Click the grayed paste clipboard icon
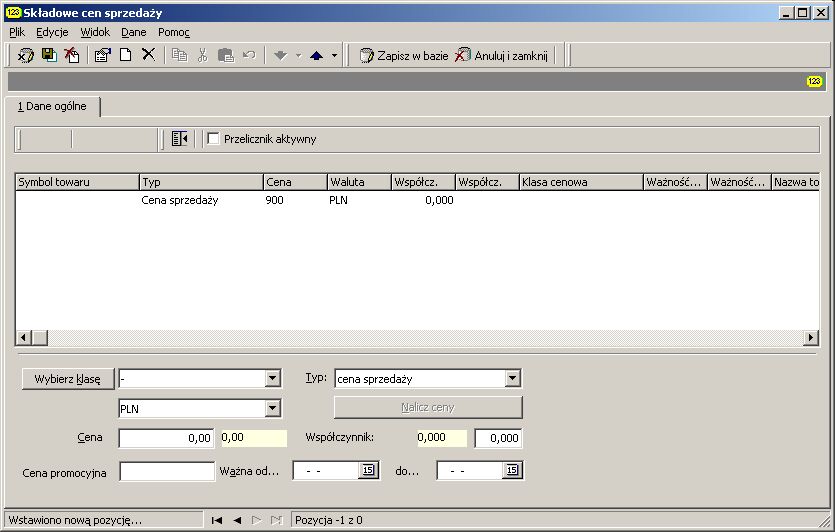835x532 pixels. 226,55
